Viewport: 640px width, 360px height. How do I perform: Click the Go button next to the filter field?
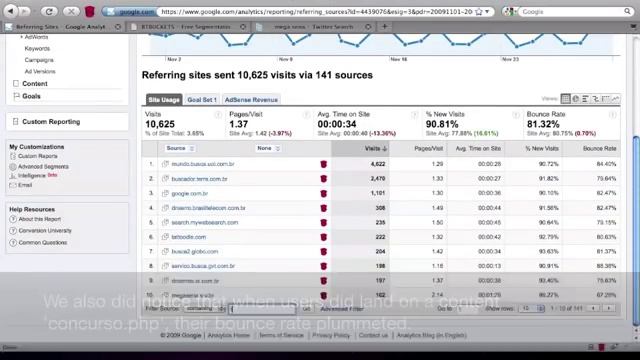click(307, 309)
